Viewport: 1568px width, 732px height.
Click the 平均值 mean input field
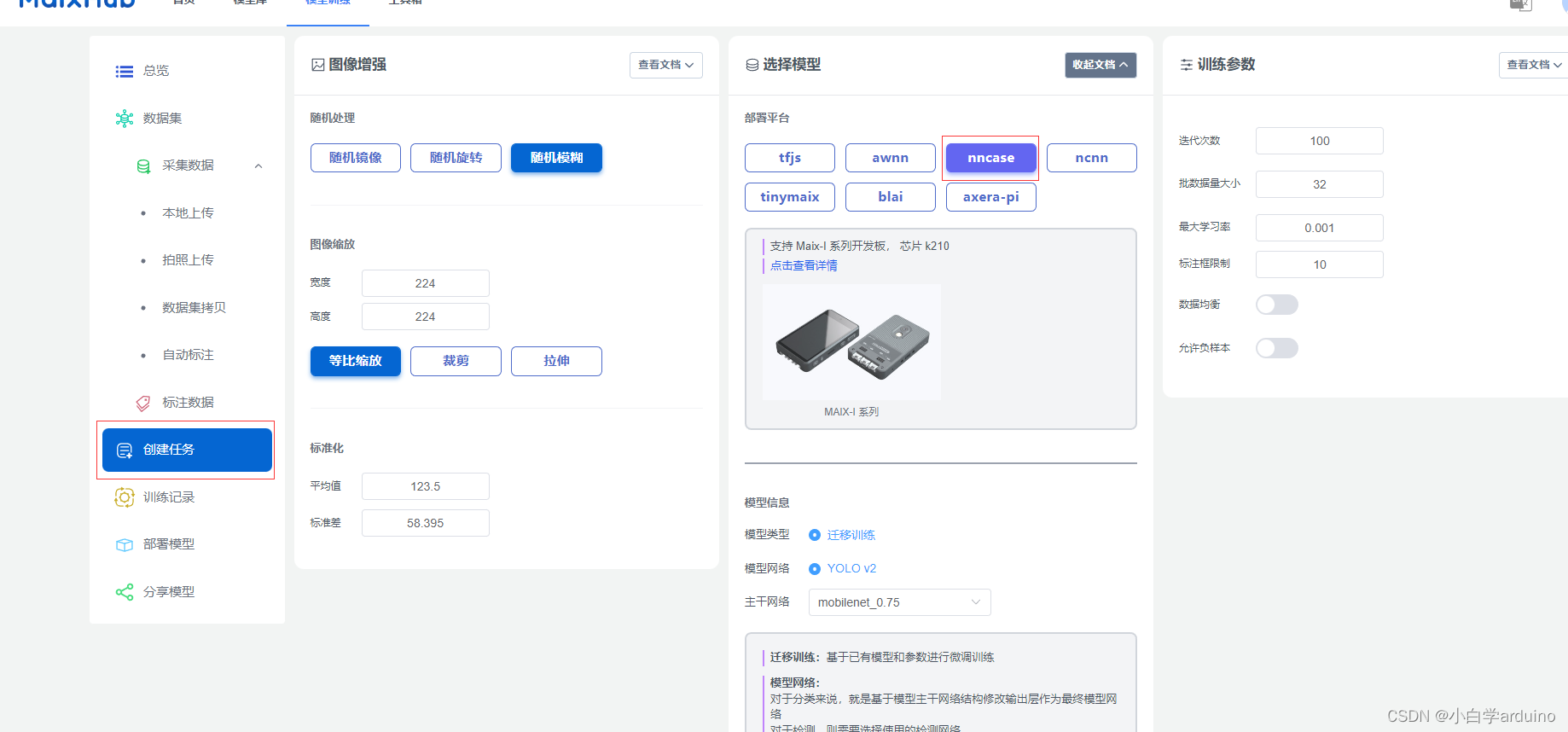(426, 486)
